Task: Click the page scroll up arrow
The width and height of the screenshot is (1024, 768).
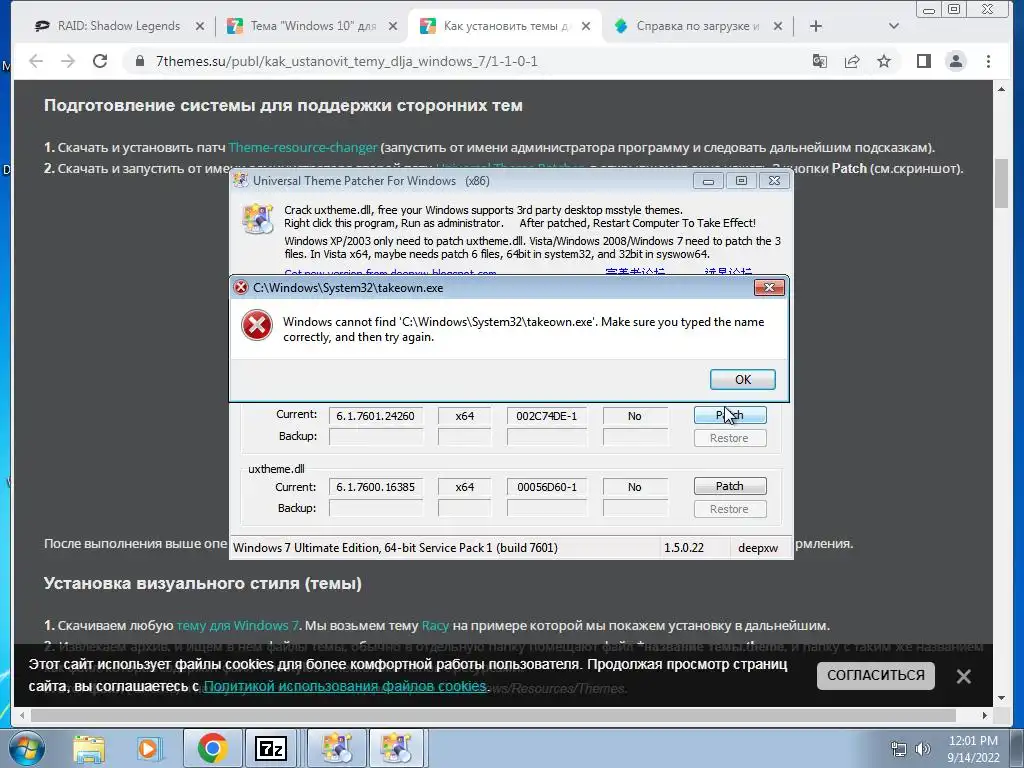Action: (x=1001, y=89)
